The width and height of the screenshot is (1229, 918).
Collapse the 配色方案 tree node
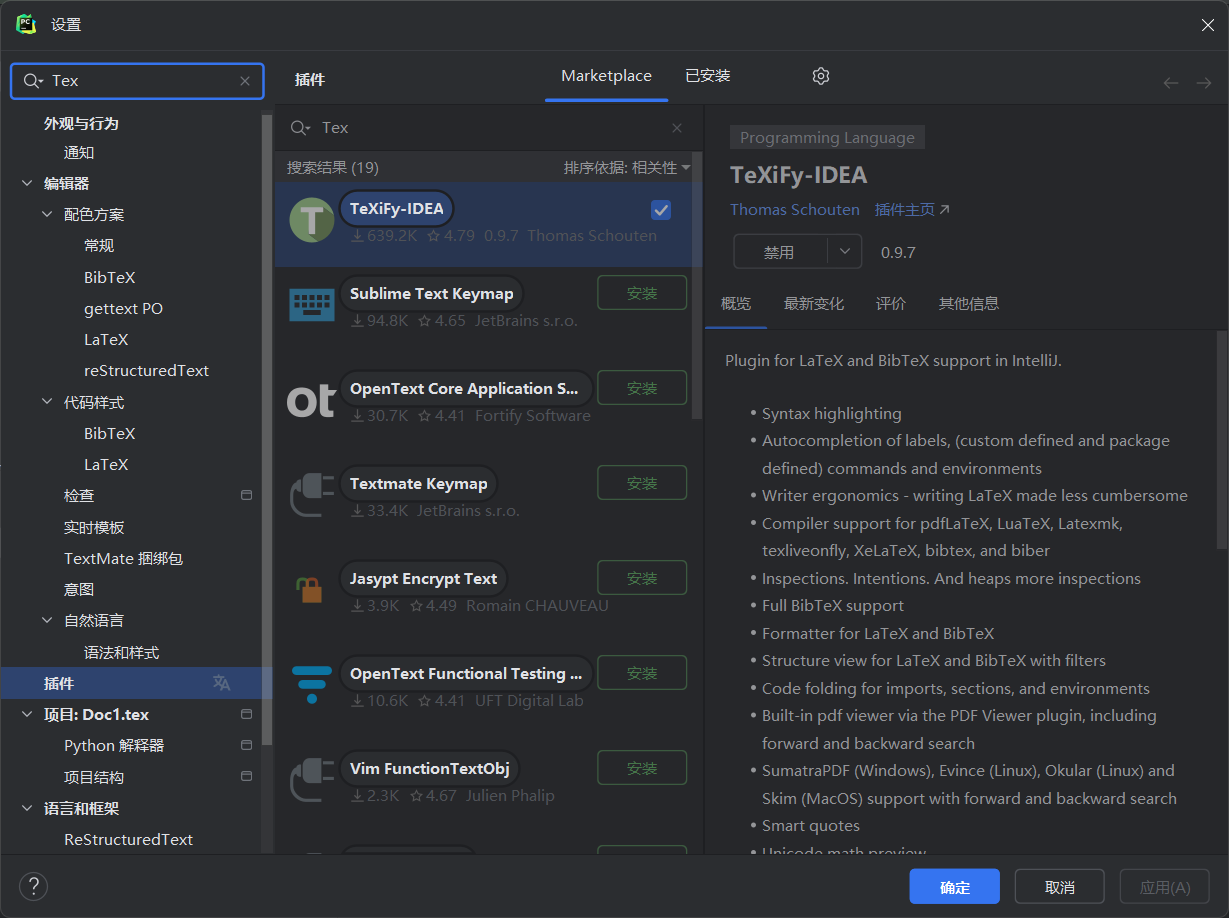click(47, 214)
